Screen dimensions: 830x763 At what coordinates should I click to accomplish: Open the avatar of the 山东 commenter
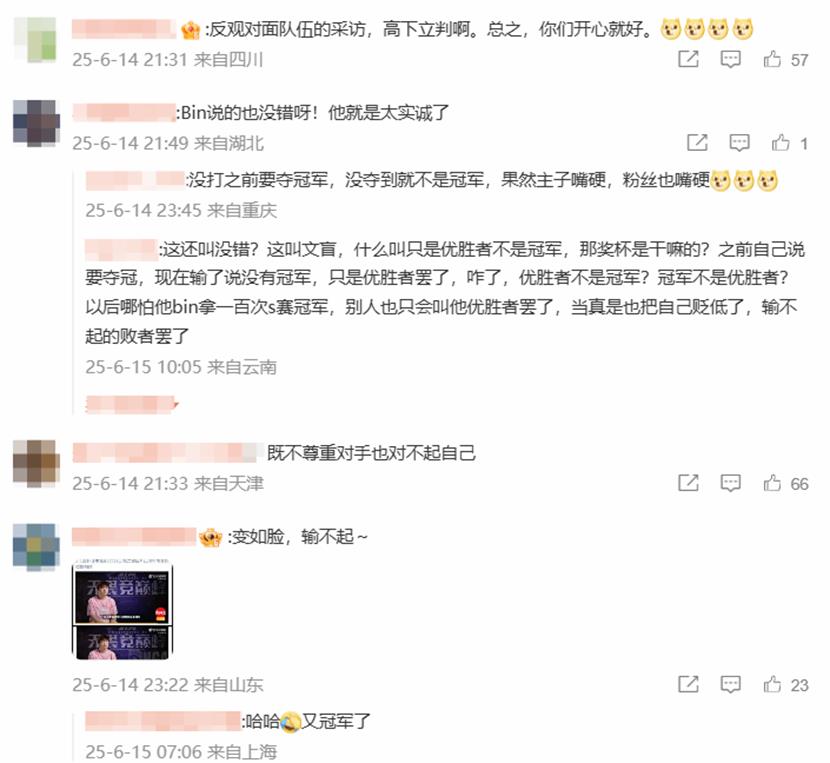[x=36, y=547]
